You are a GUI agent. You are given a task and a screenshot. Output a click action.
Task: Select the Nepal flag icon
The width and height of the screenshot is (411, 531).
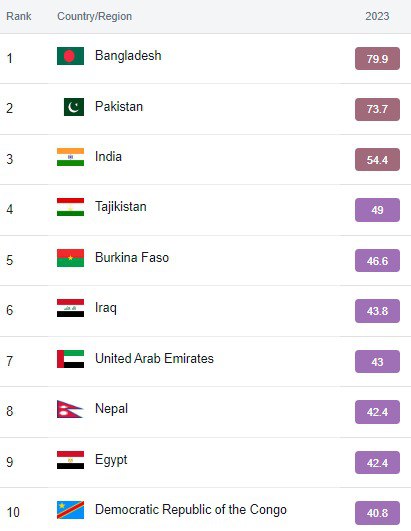pyautogui.click(x=70, y=409)
